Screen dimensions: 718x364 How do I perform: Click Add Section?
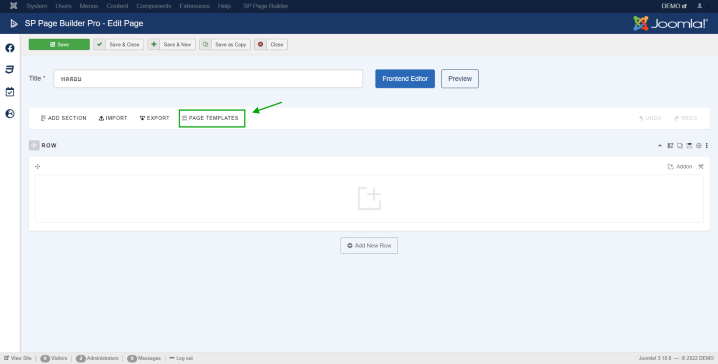[64, 118]
